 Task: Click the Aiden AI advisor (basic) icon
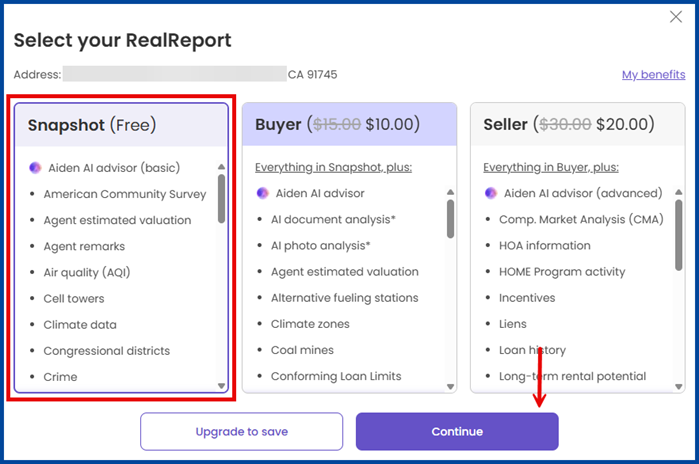click(x=35, y=168)
